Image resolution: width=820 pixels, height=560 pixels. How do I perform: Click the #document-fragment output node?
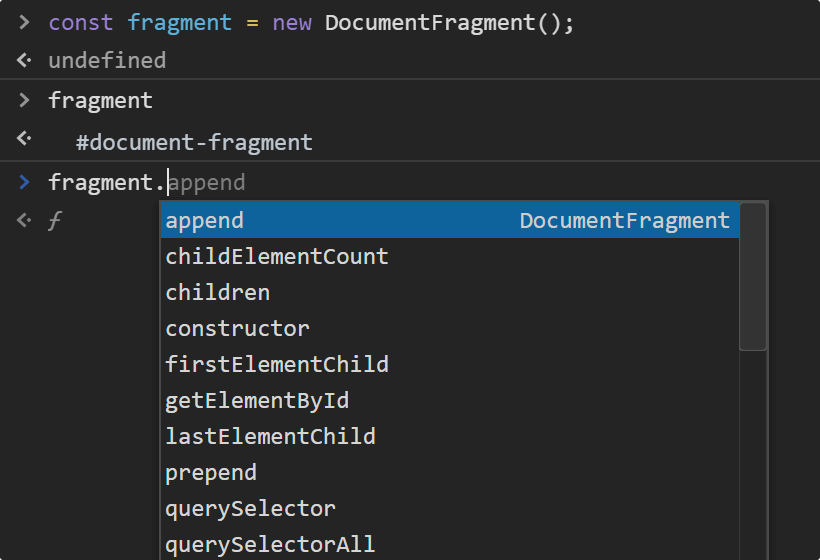pos(195,143)
